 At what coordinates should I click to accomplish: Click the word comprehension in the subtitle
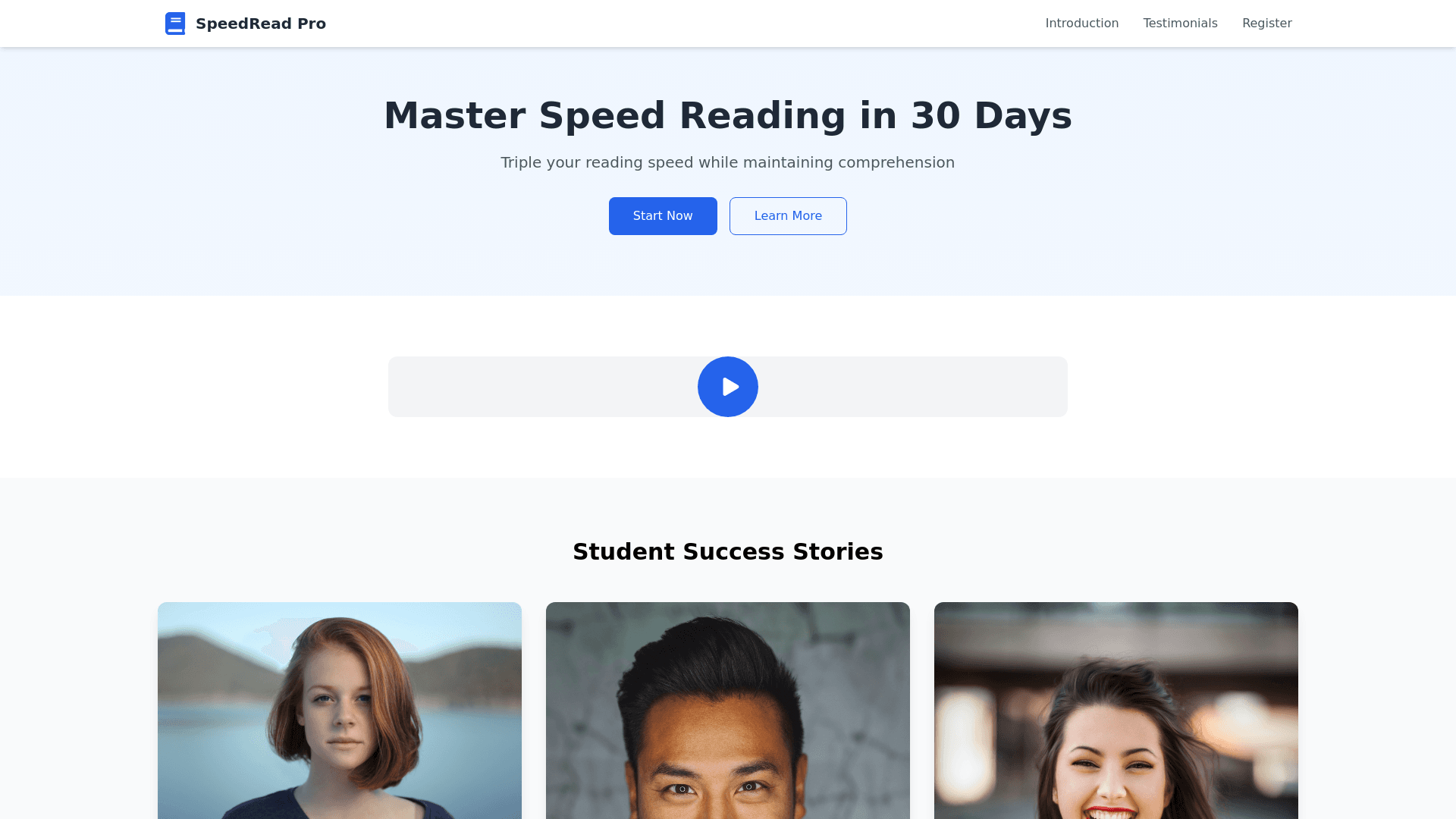click(896, 163)
